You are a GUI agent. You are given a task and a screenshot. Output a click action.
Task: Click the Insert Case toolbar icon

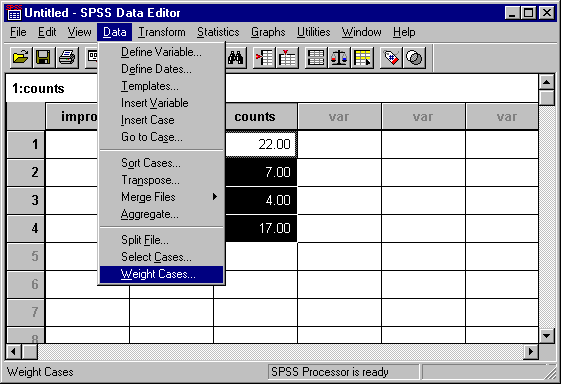click(264, 58)
